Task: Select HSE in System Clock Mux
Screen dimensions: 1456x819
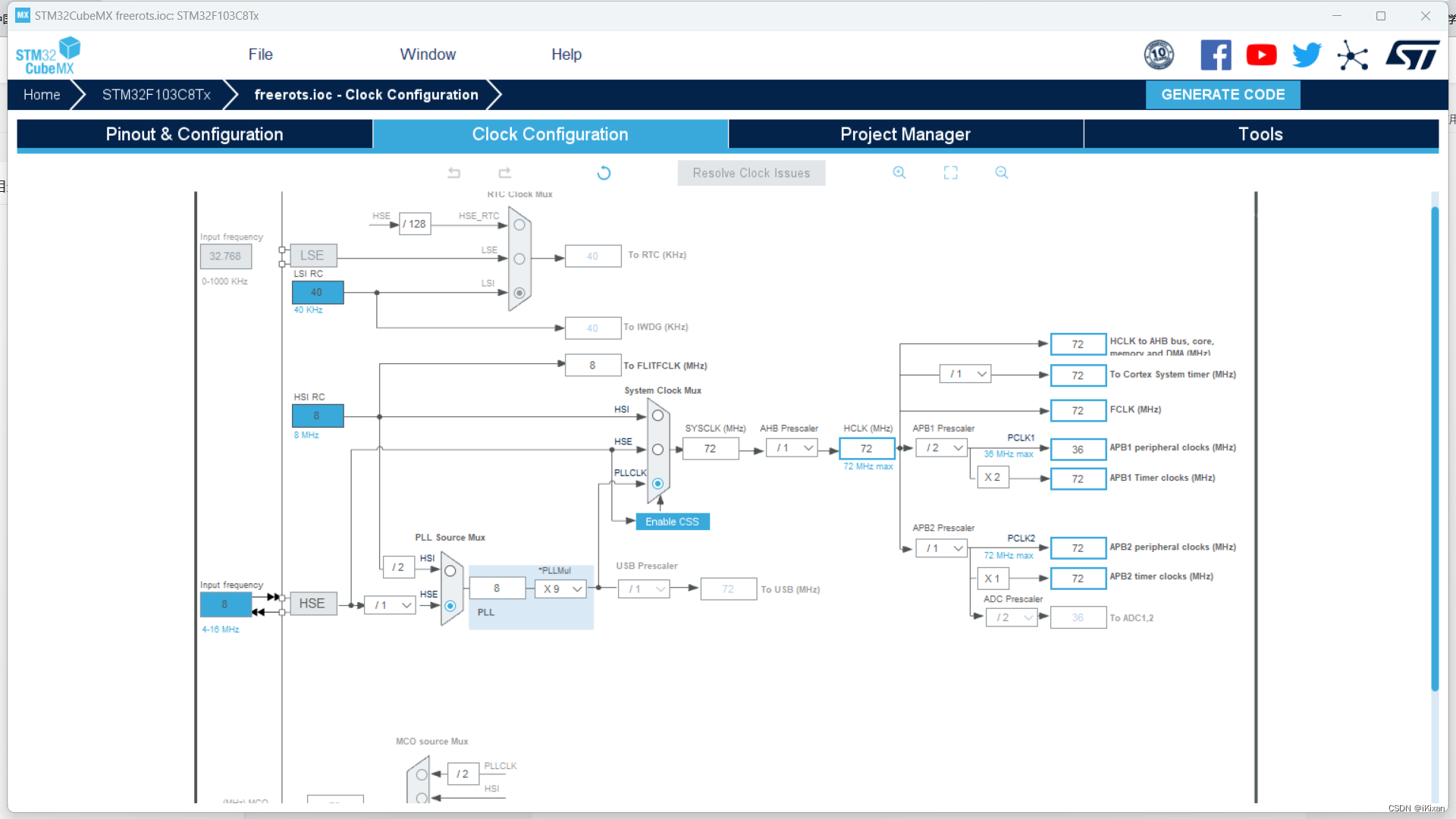Action: click(x=657, y=450)
